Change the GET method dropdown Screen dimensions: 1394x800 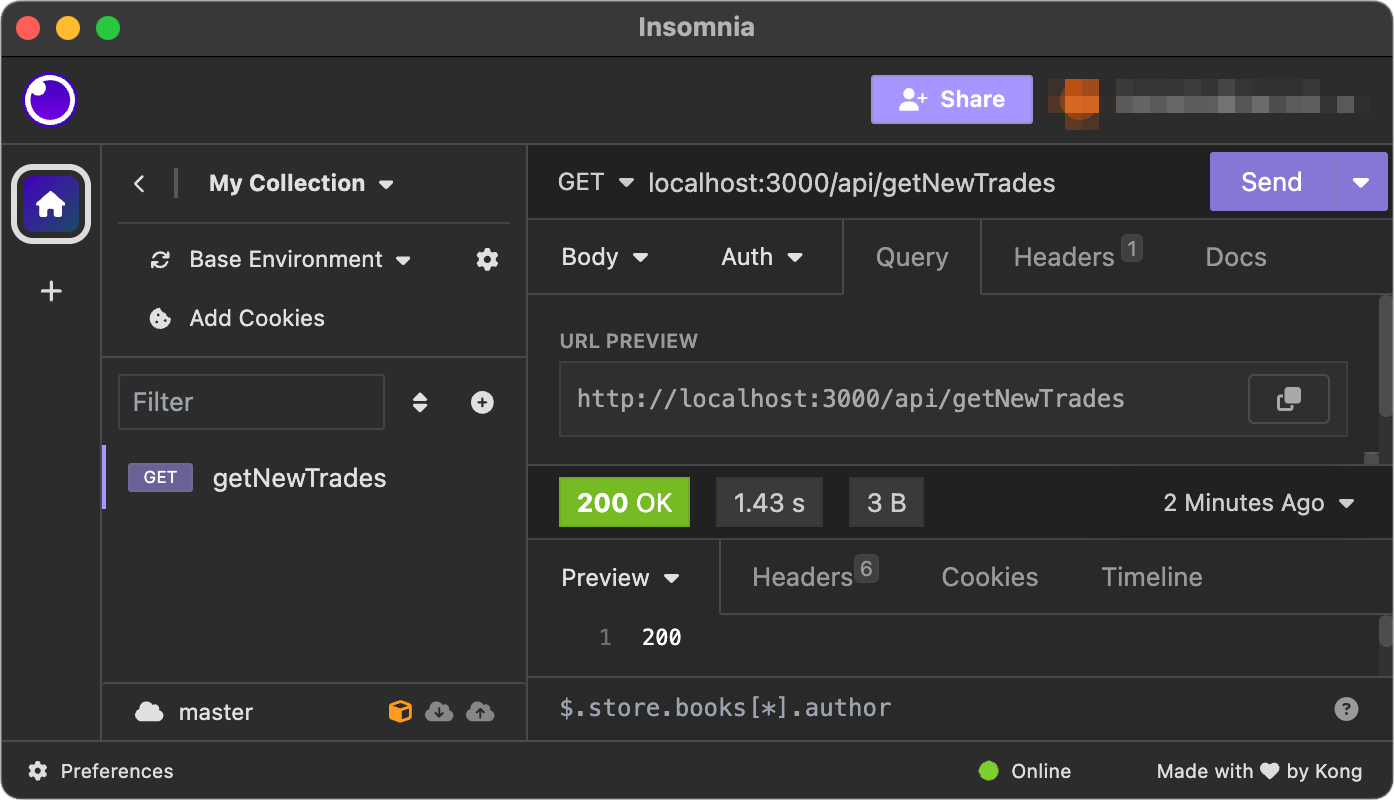(x=596, y=182)
